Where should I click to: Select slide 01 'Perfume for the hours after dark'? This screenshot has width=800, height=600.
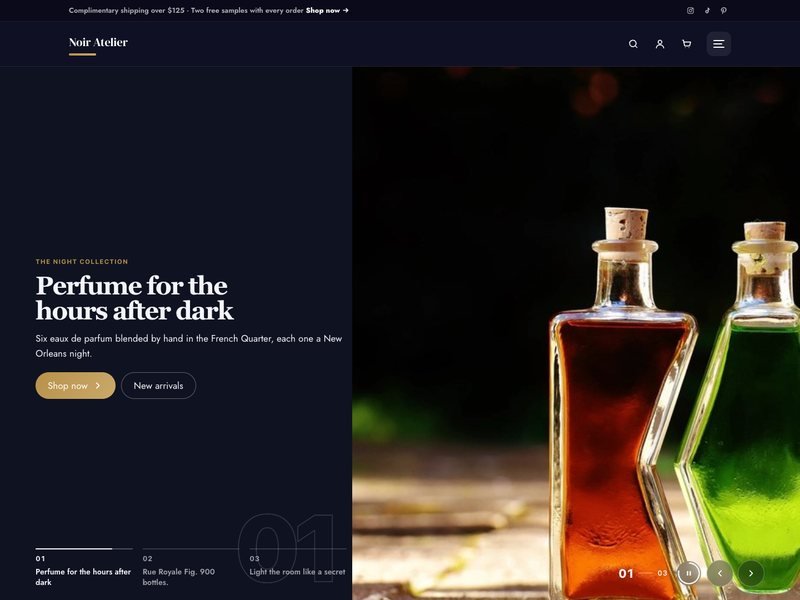click(84, 568)
